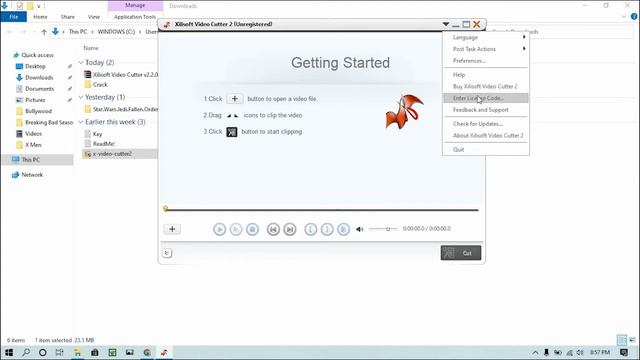Select the Key file
The height and width of the screenshot is (360, 640).
[98, 134]
